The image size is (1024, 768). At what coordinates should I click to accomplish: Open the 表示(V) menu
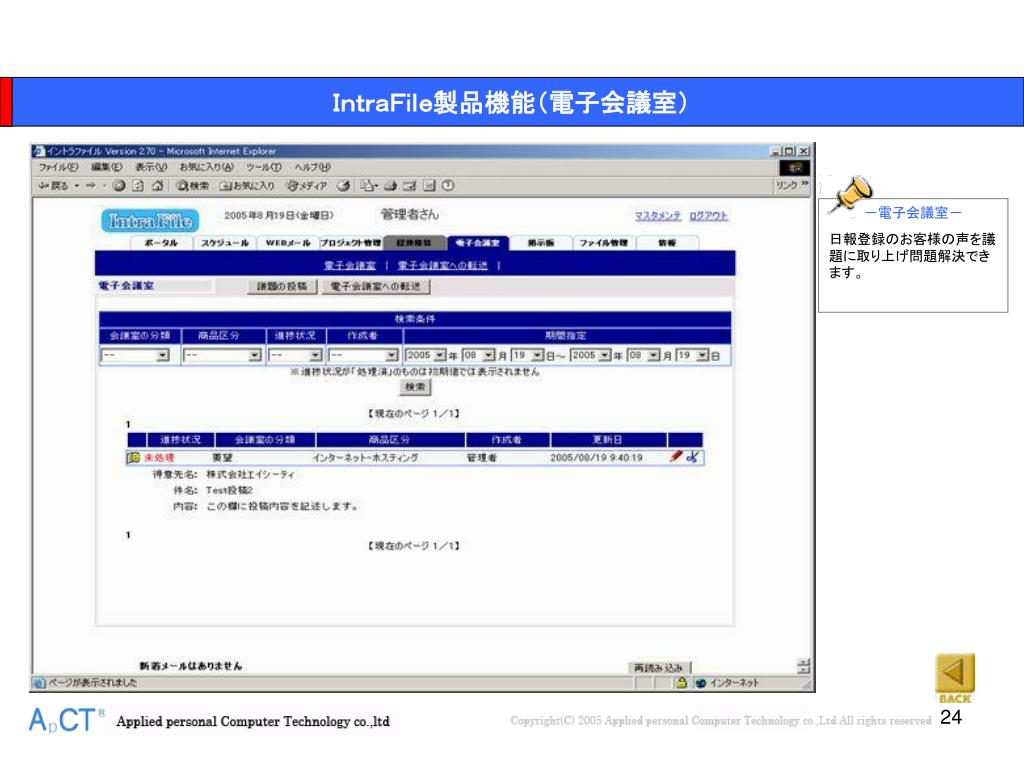151,167
